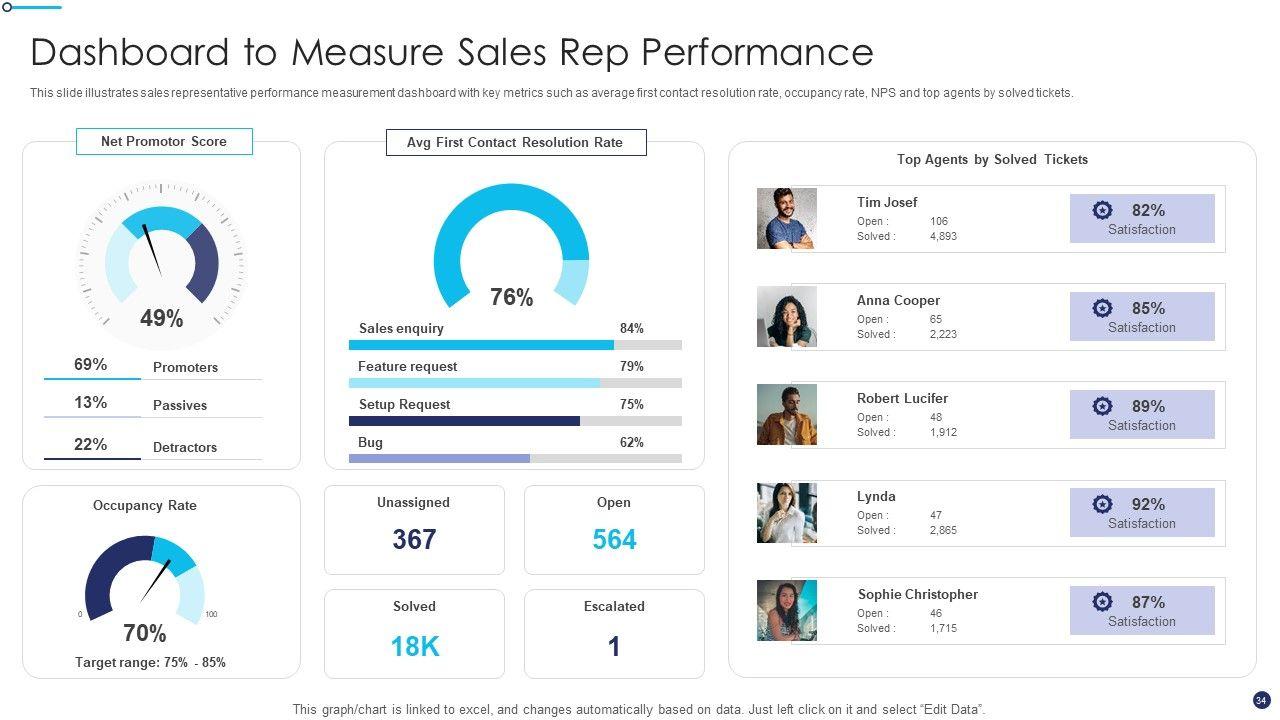This screenshot has height=720, width=1280.
Task: Click Sophie Christopher's satisfaction gear icon
Action: [1102, 602]
